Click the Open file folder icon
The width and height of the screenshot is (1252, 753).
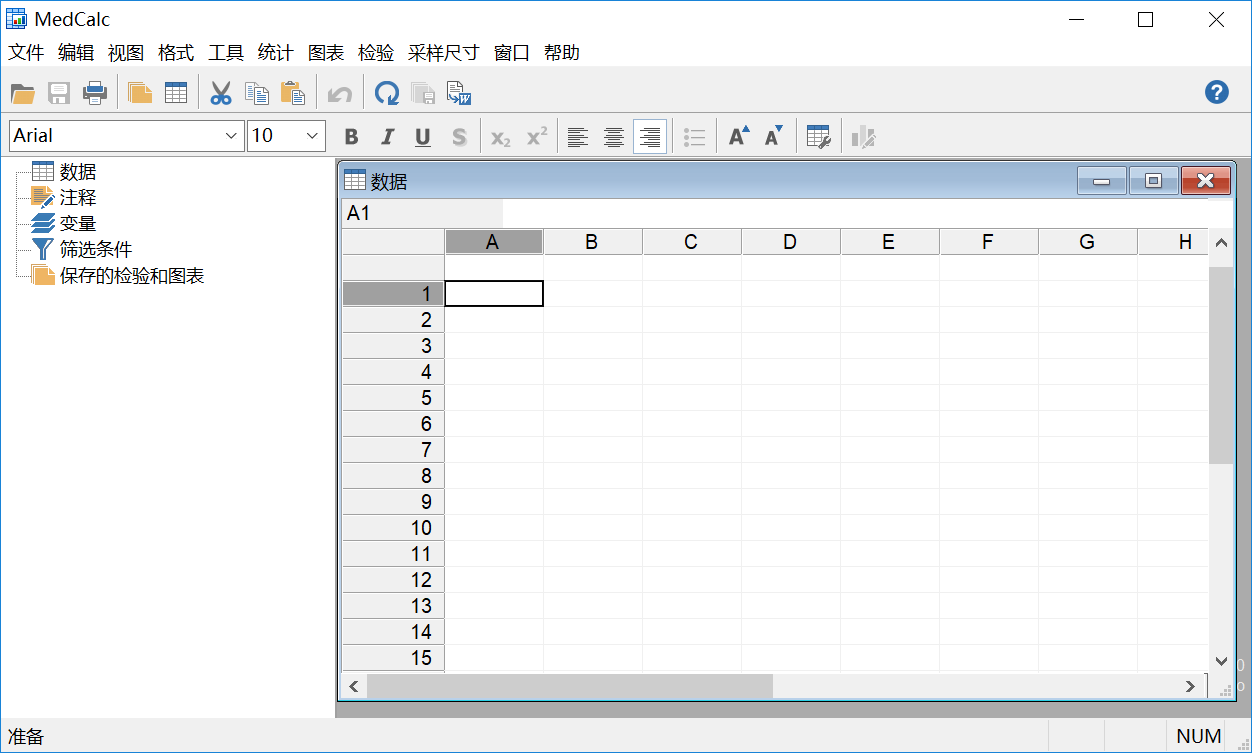coord(23,94)
